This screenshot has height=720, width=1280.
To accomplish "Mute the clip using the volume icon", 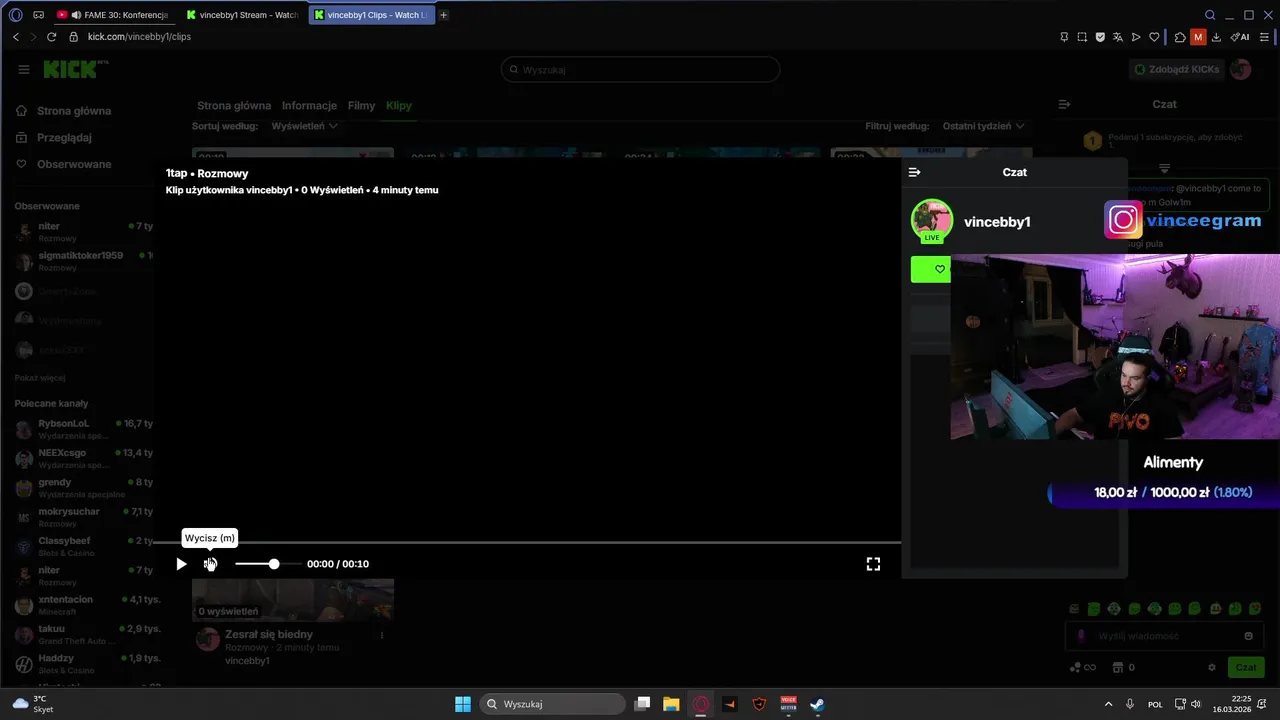I will click(210, 564).
